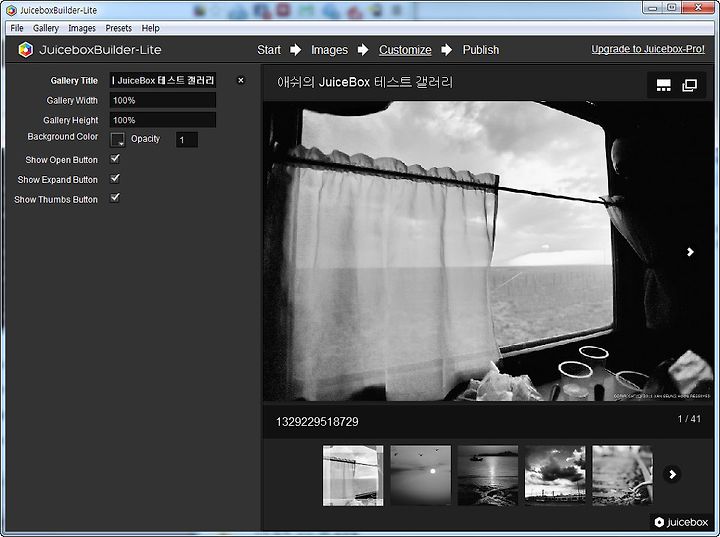Uncheck Show Expand Button
The width and height of the screenshot is (720, 537).
click(115, 179)
